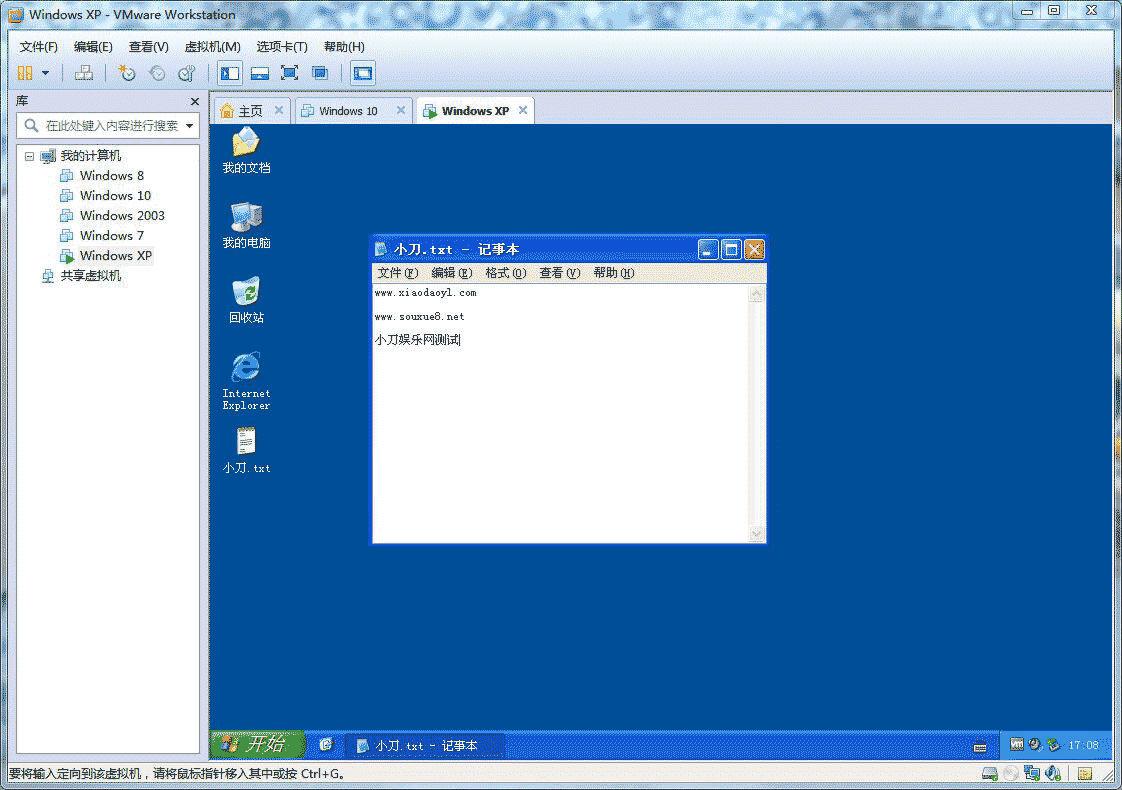Click the suspend virtual machine toolbar button

pos(25,73)
